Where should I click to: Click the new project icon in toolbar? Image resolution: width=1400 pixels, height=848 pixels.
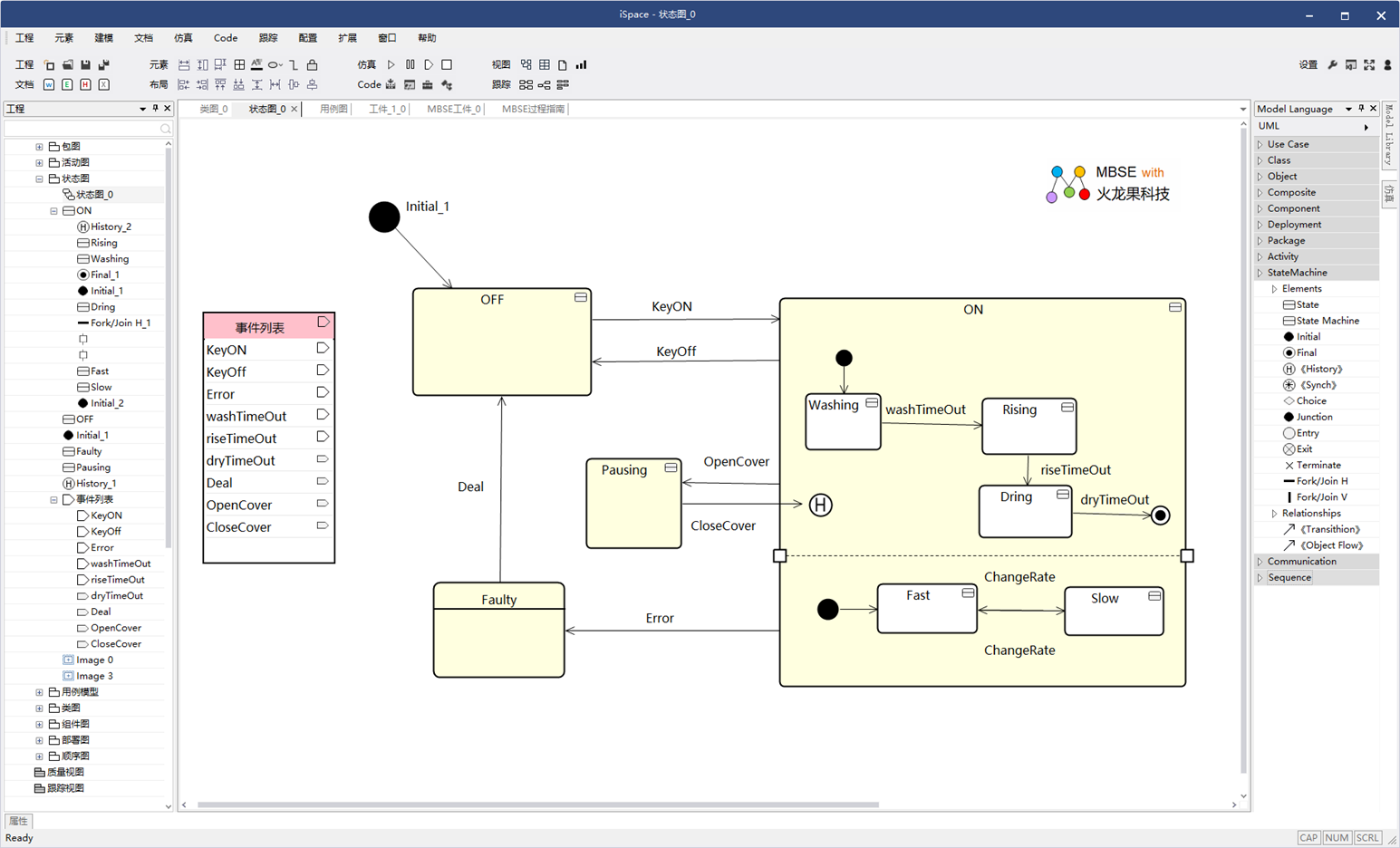49,65
